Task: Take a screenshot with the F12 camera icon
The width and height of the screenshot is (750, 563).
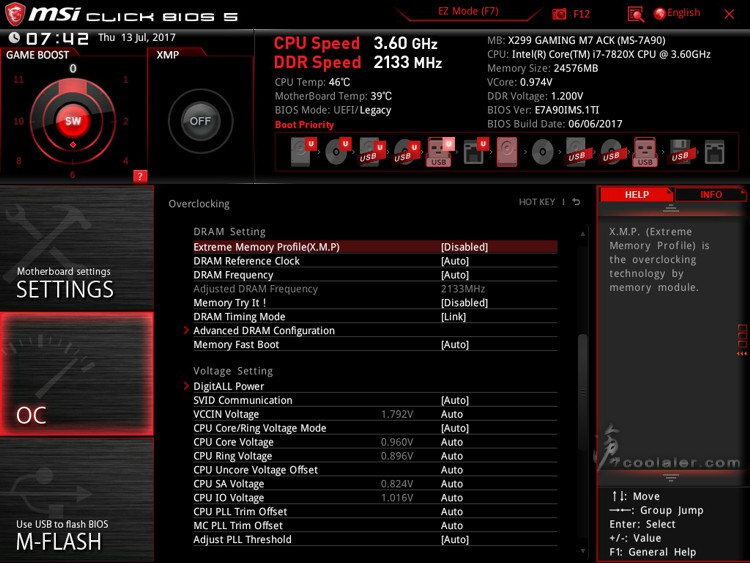Action: coord(559,14)
